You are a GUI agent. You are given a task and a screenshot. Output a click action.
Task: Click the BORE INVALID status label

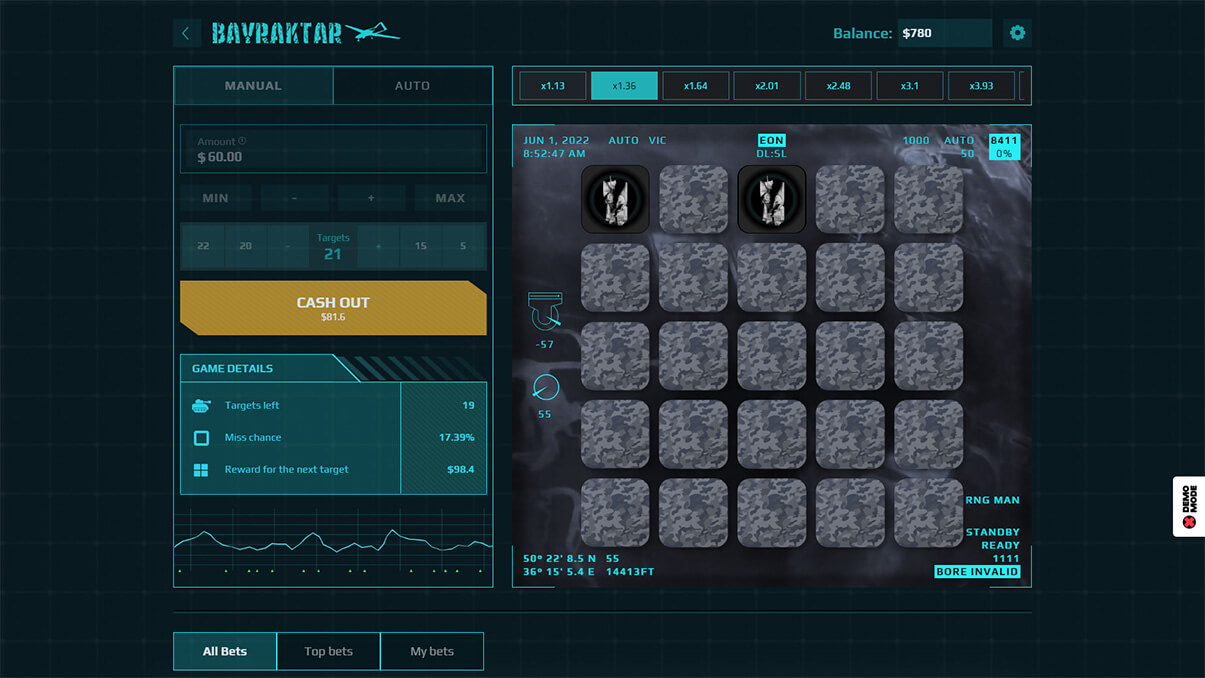pos(977,572)
